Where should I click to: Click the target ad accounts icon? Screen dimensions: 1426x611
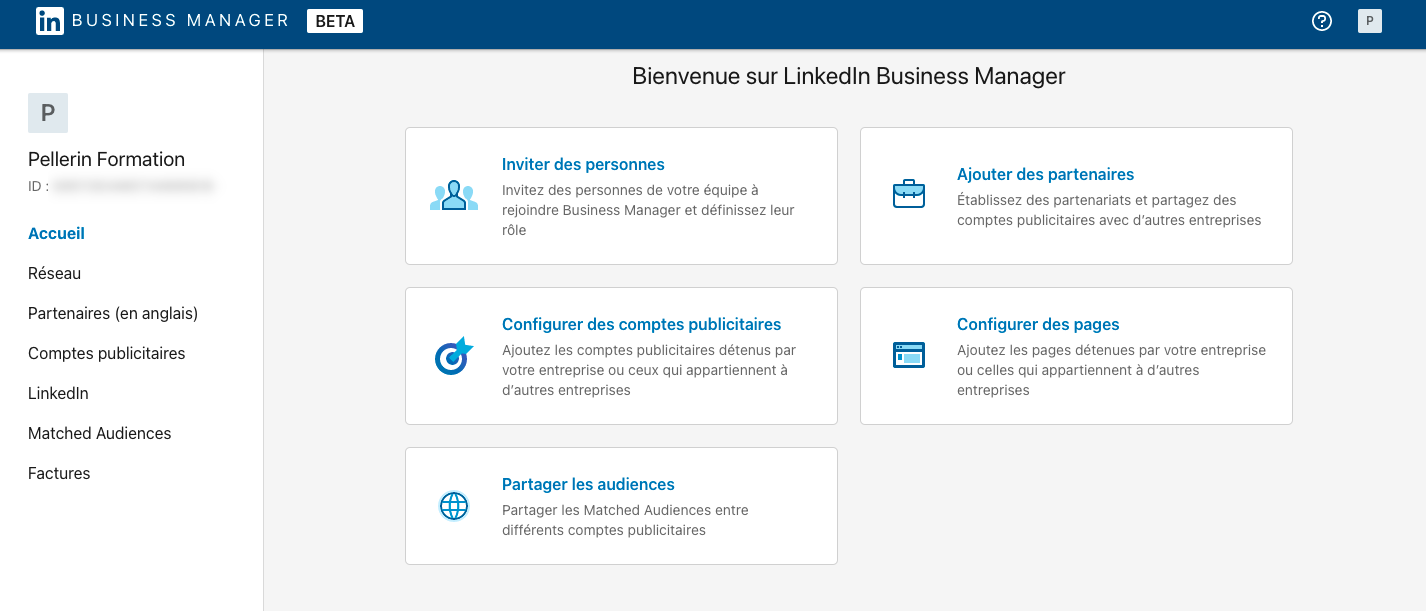coord(454,356)
